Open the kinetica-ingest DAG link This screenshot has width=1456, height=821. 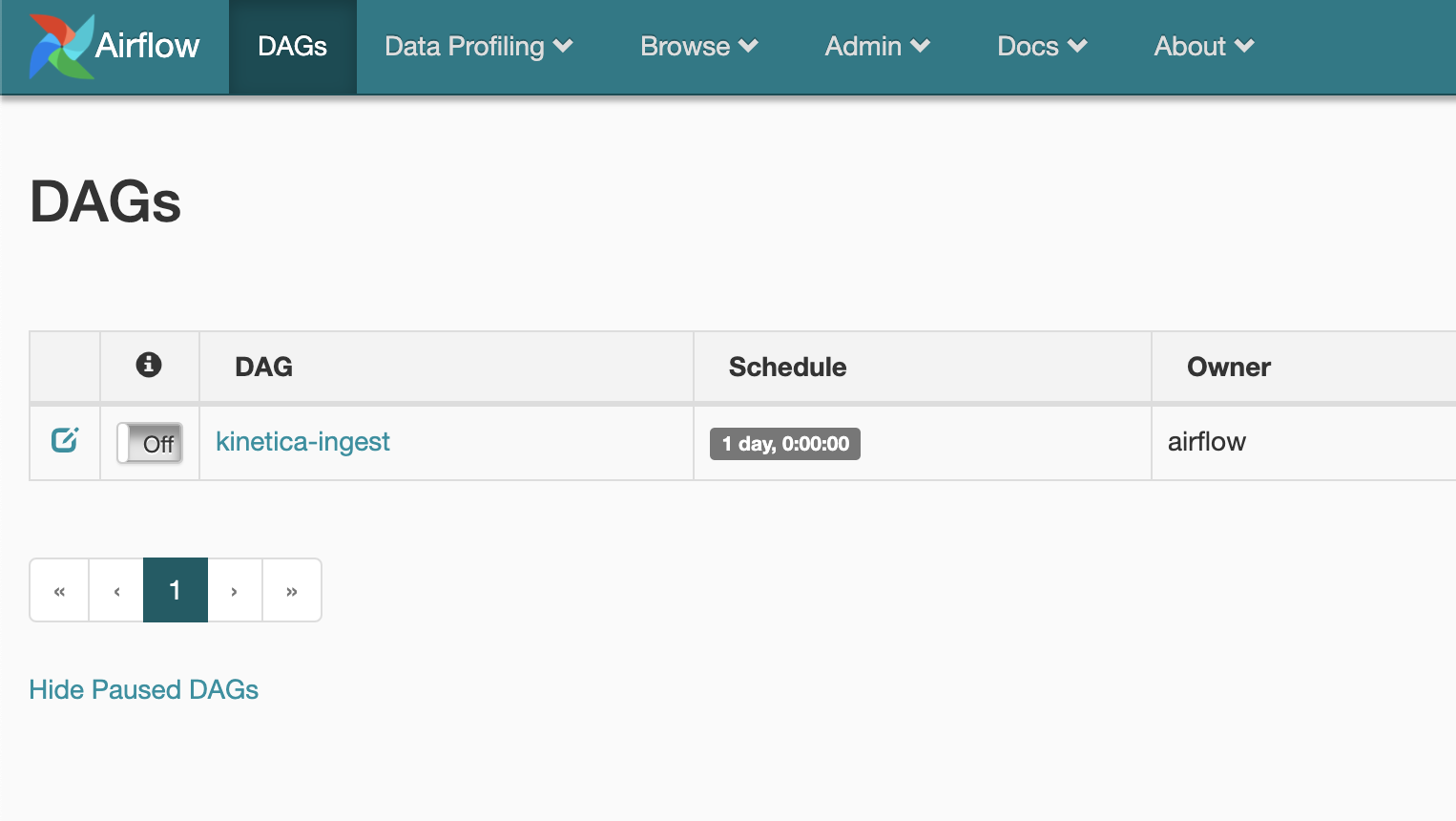tap(302, 441)
